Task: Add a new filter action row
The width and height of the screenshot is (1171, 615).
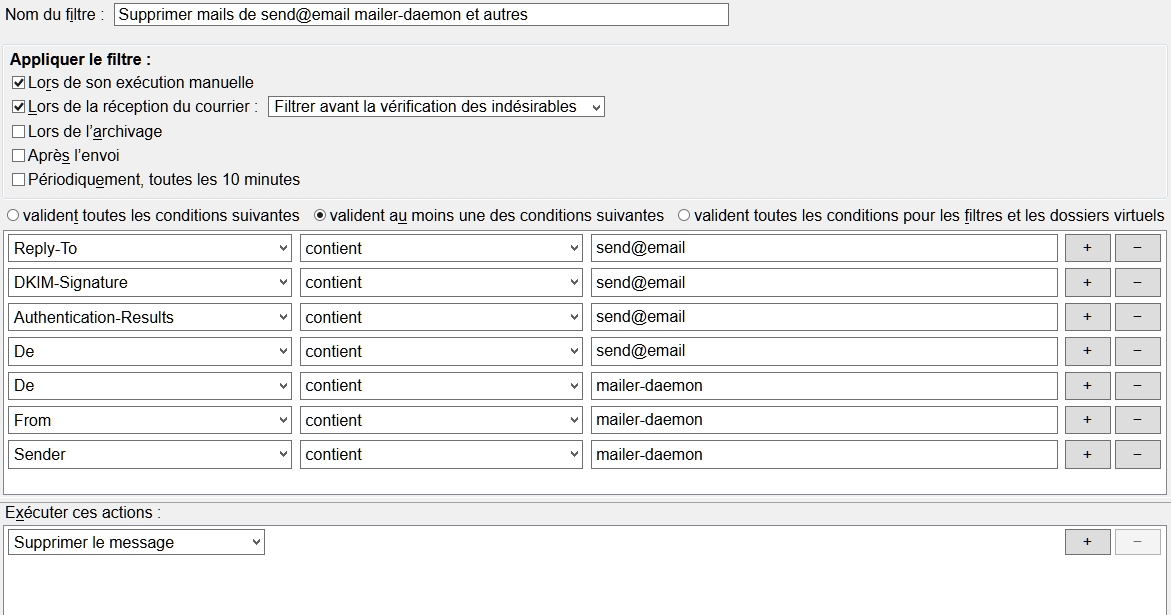Action: [x=1087, y=541]
